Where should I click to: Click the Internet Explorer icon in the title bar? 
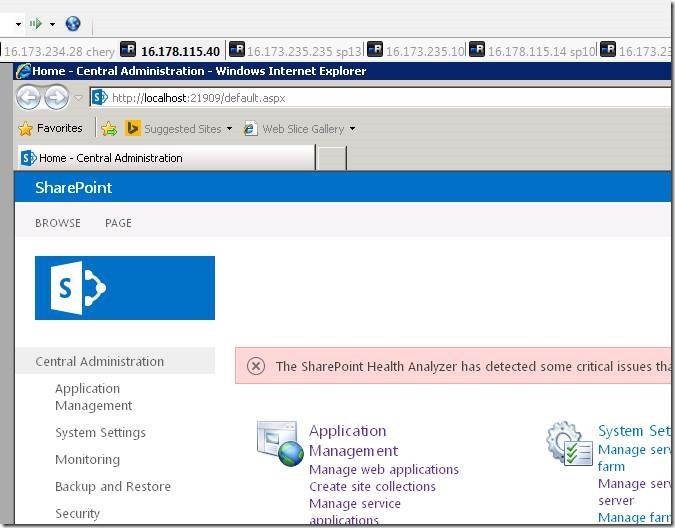coord(23,71)
